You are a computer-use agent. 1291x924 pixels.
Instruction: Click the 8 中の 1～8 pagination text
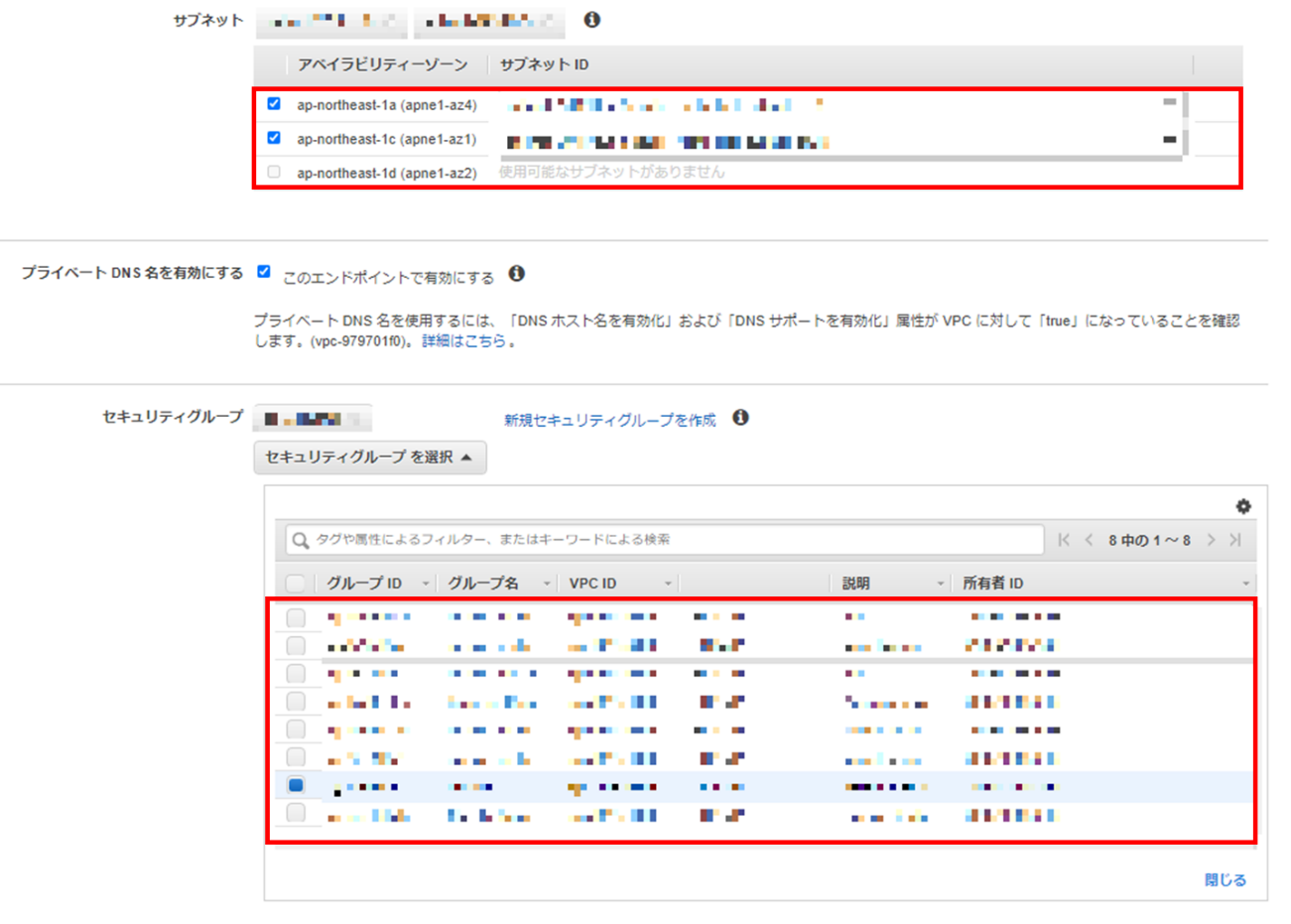[1149, 540]
